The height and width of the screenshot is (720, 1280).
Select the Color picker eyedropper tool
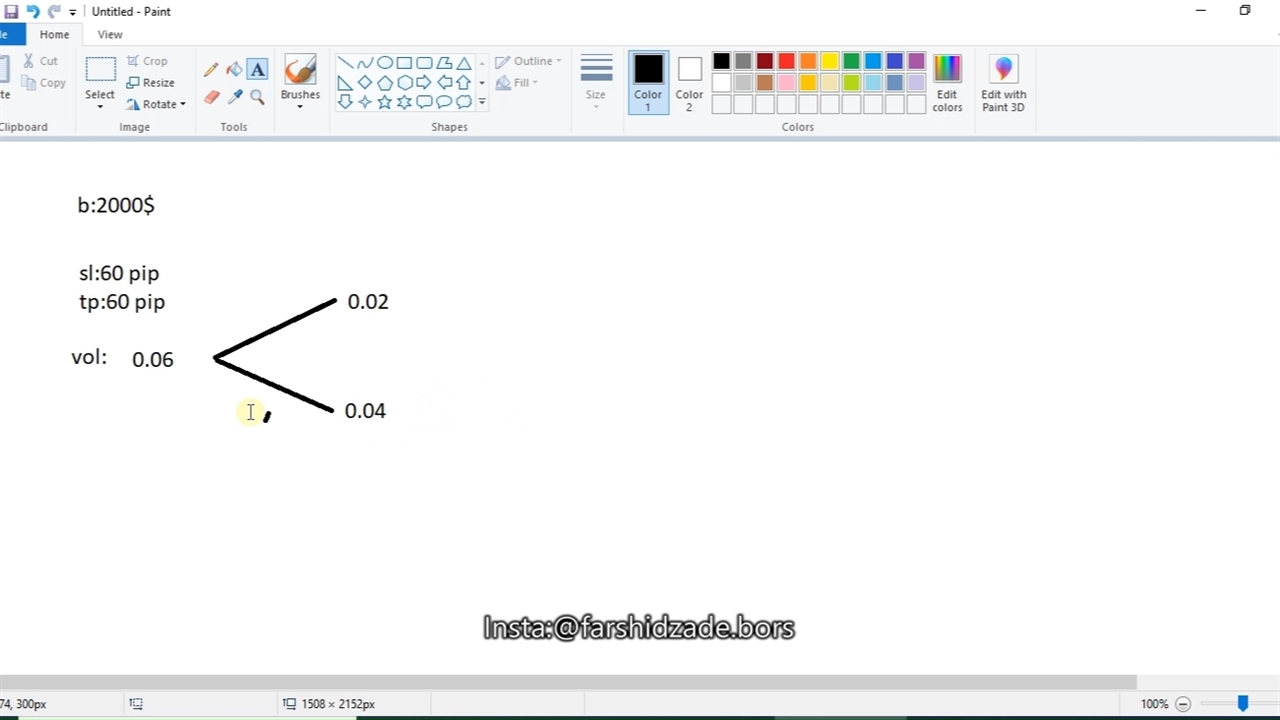tap(235, 97)
